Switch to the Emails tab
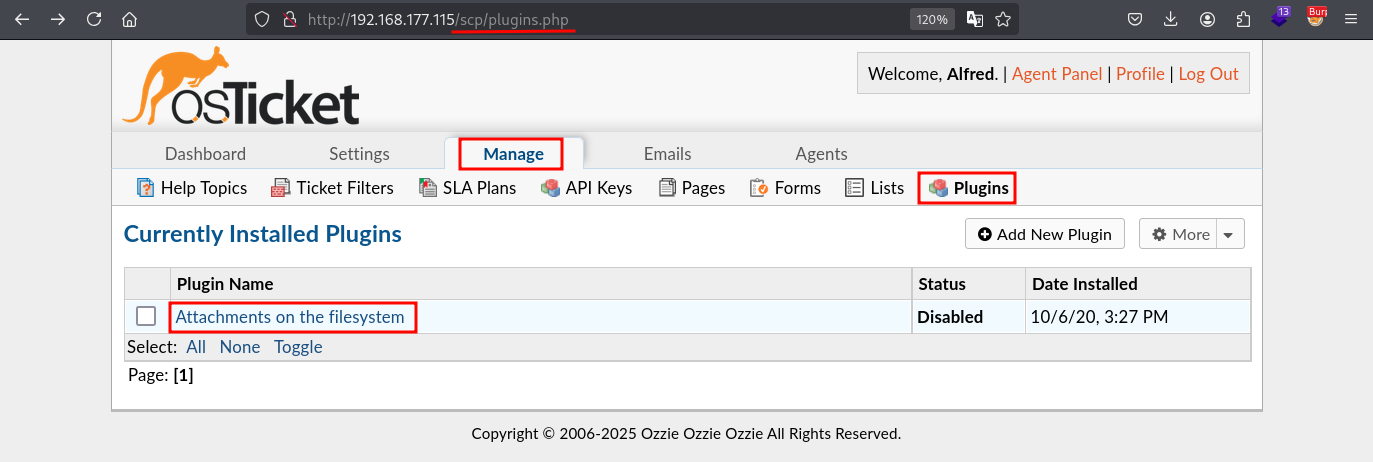 667,154
